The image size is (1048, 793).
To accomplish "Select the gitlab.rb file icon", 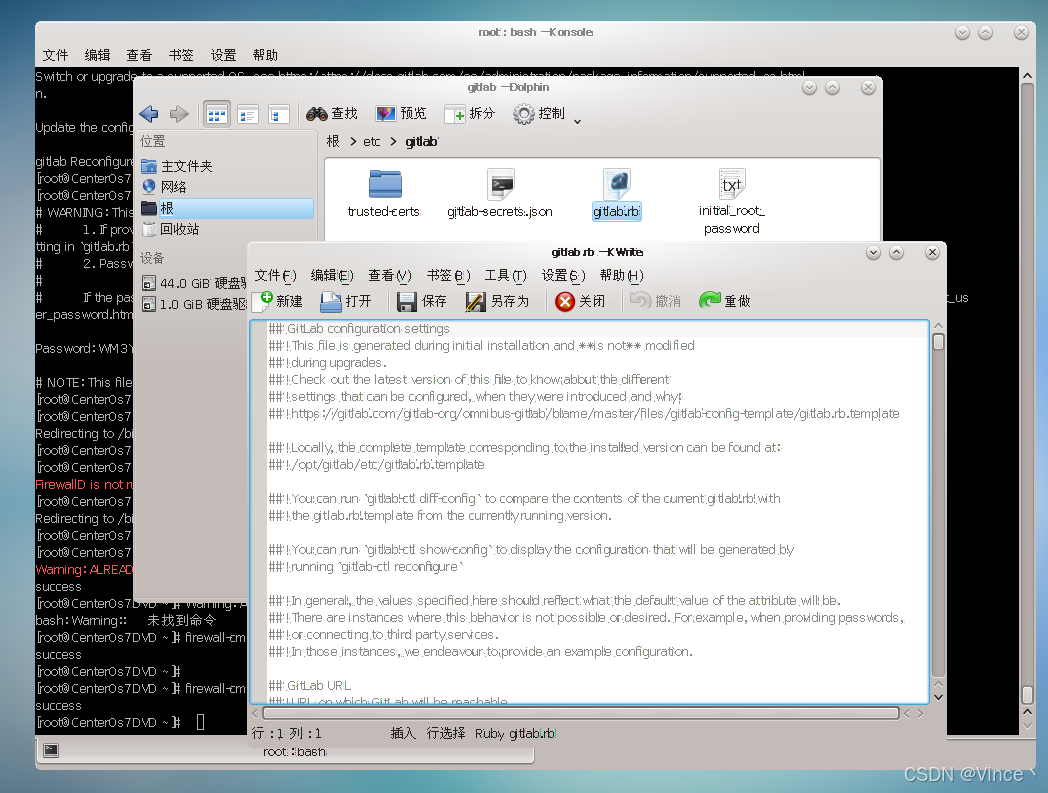I will 616,185.
